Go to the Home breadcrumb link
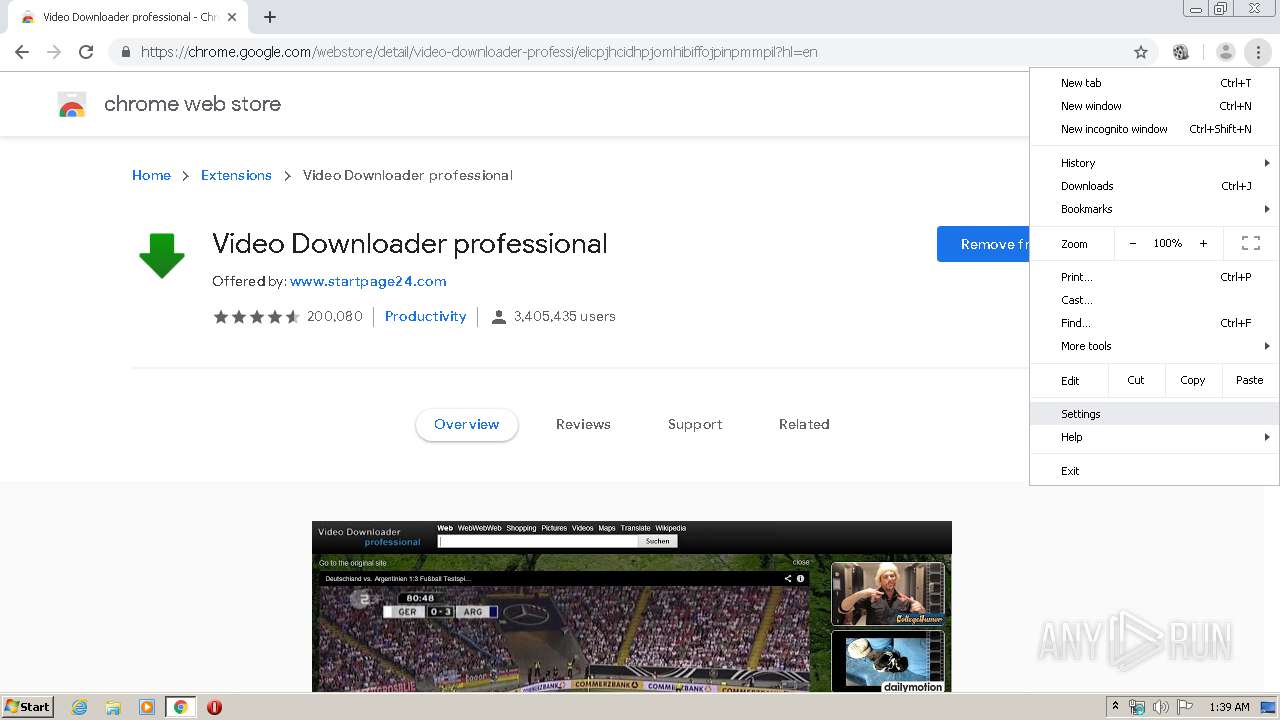The width and height of the screenshot is (1280, 720). pyautogui.click(x=151, y=175)
